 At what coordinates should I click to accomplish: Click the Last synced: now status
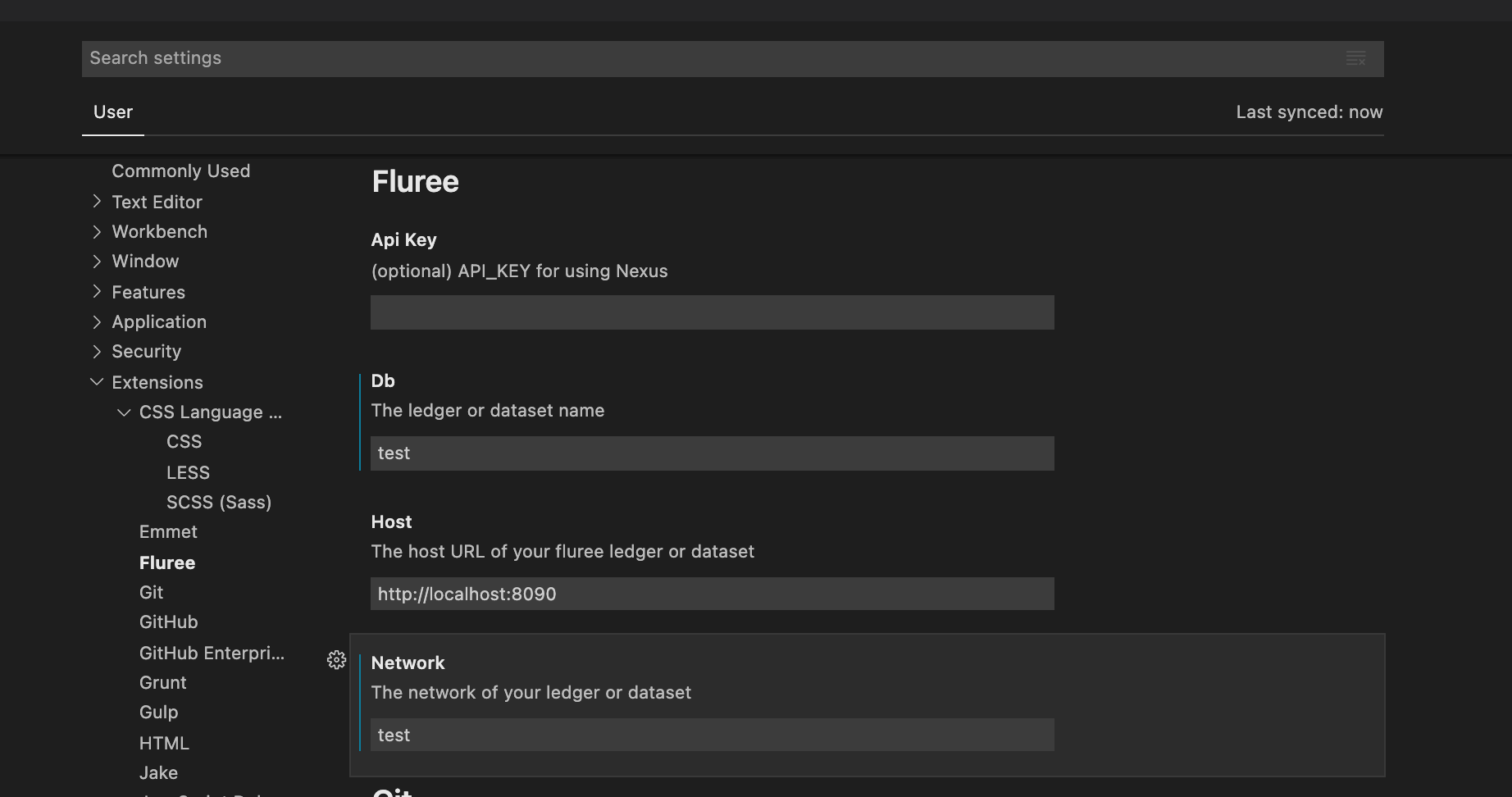tap(1309, 112)
